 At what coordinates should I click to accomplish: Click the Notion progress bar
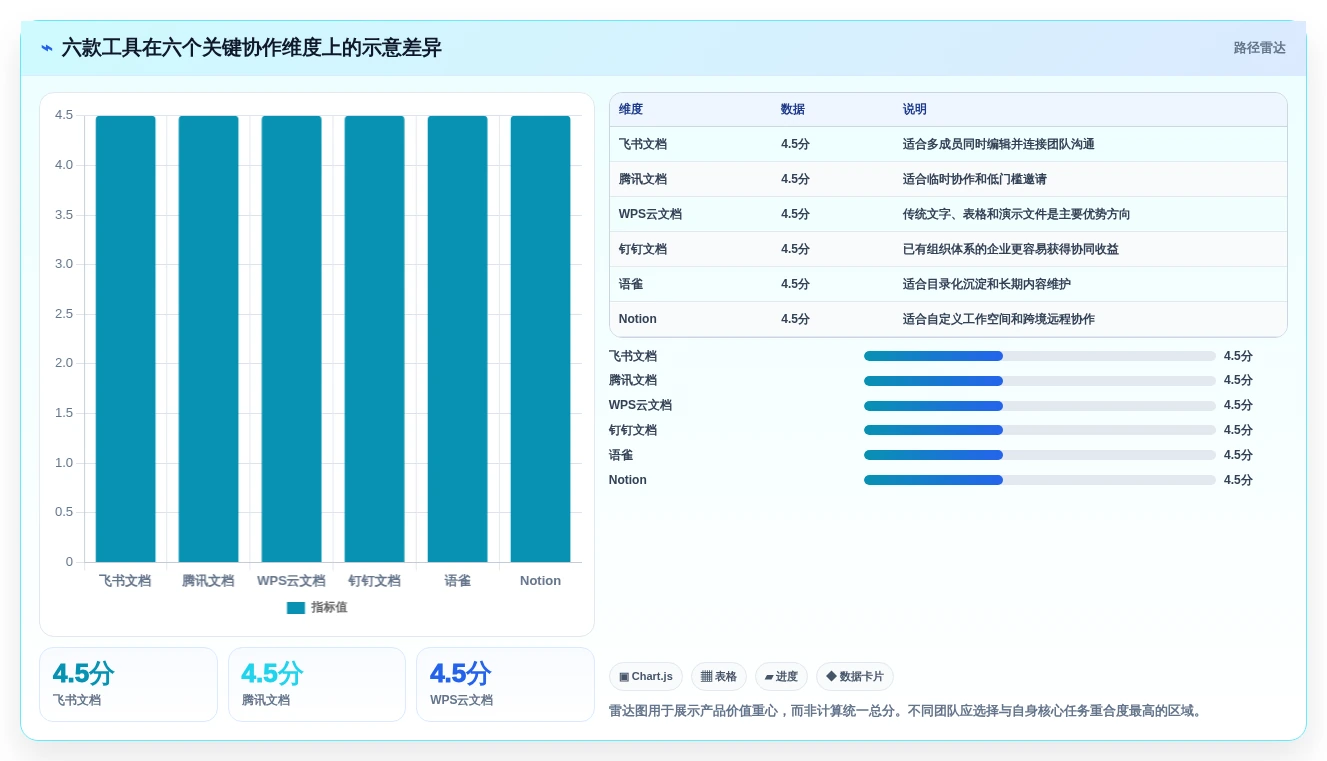point(1040,480)
